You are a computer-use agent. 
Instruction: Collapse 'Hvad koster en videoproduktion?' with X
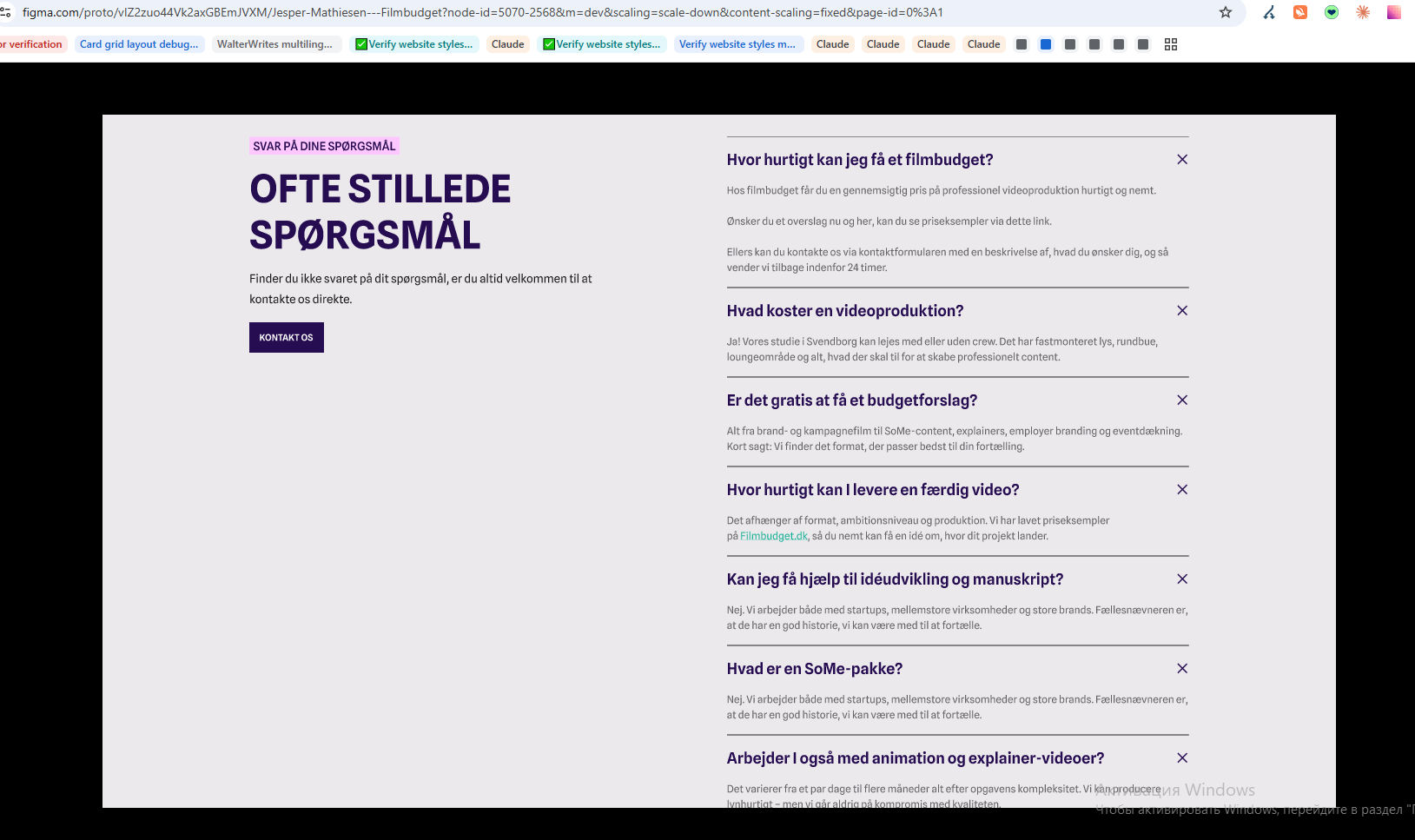1182,311
